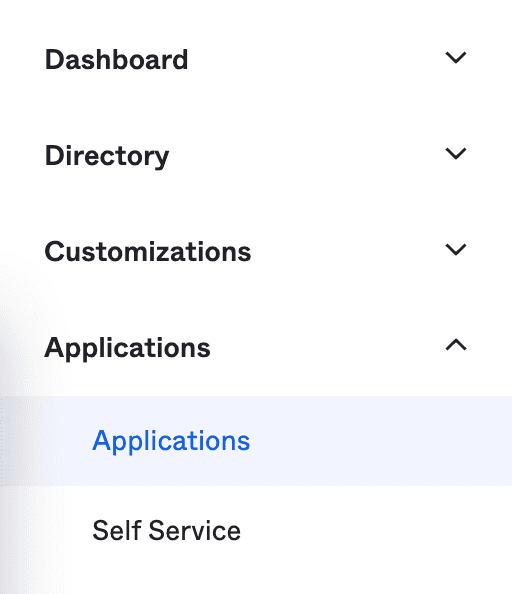Click the chevron-down icon beside Customizations

[x=456, y=250]
